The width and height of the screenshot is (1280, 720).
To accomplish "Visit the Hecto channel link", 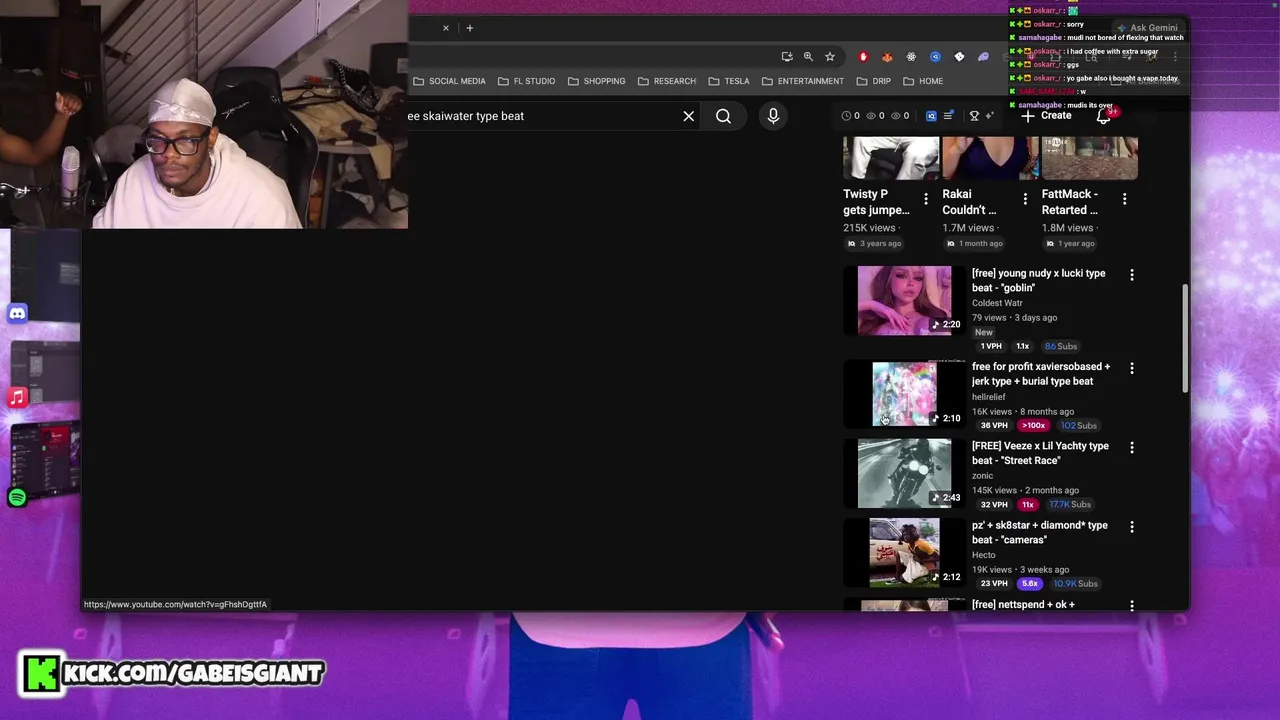I will tap(984, 555).
